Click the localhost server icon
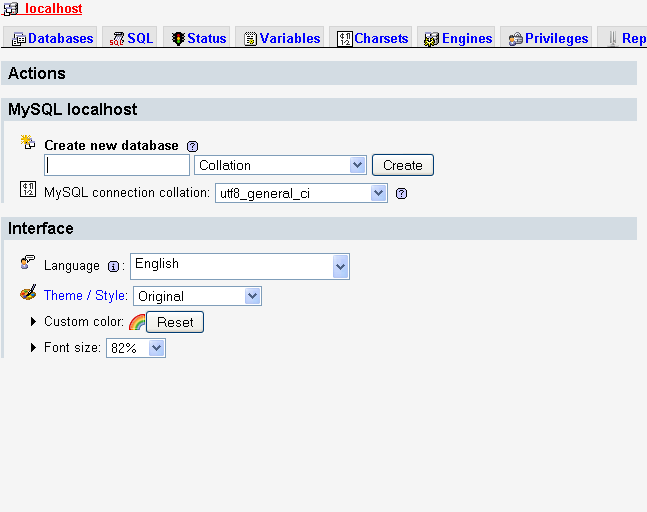647x512 pixels. point(11,8)
